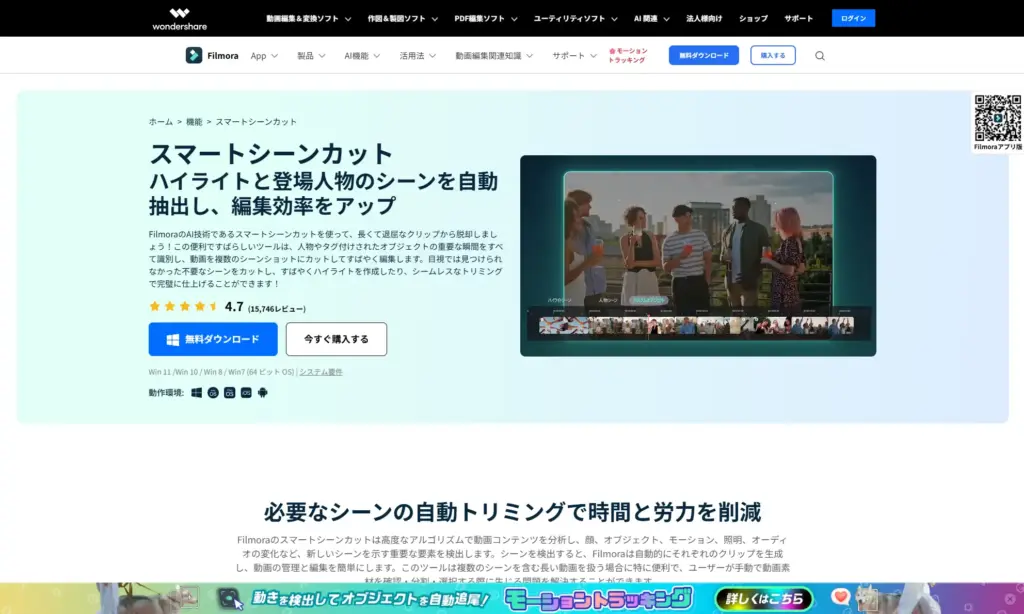This screenshot has width=1024, height=614.
Task: Expand the 動画編集＆変換ソフト menu
Action: tap(309, 19)
